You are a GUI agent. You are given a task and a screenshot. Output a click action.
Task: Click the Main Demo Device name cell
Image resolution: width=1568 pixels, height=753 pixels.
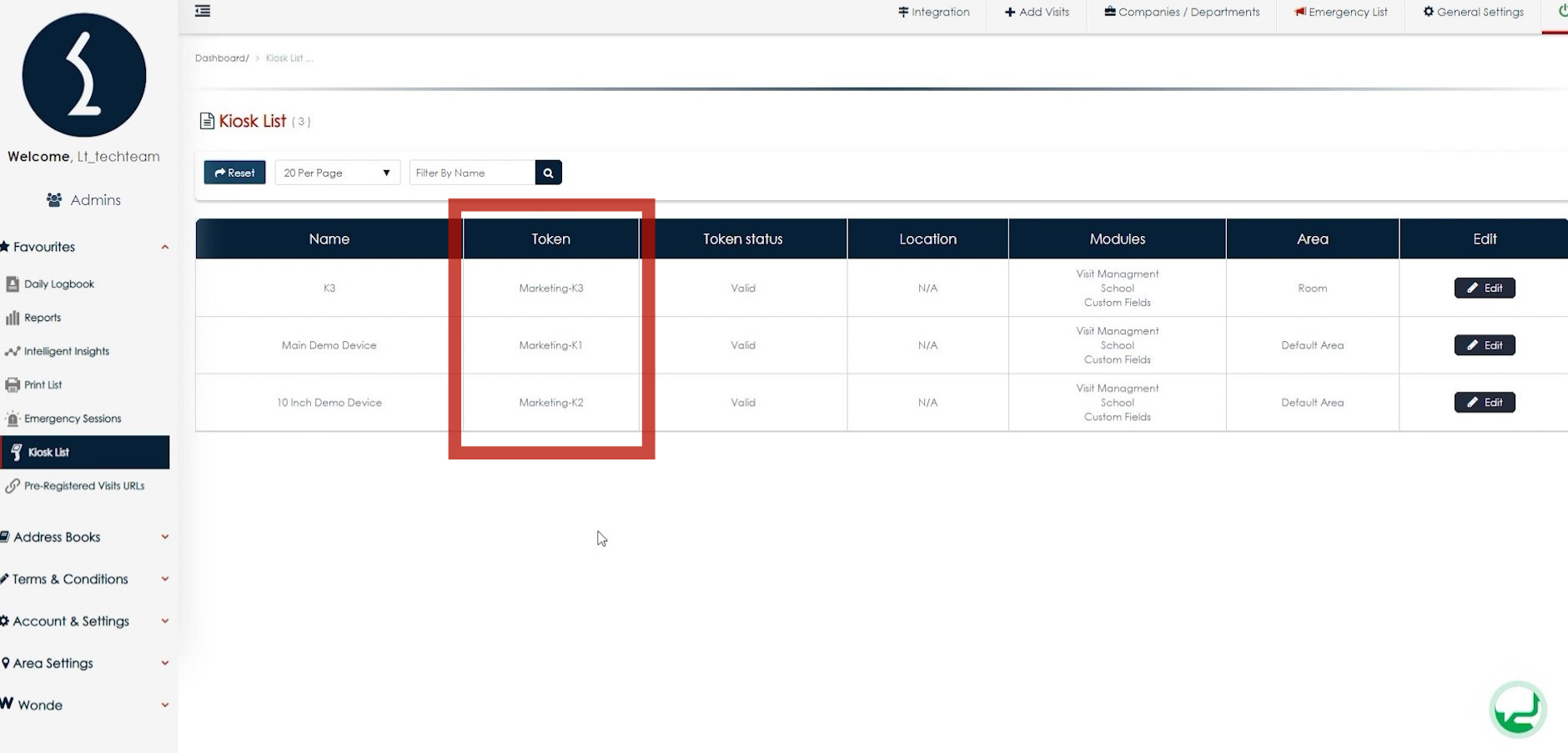329,345
